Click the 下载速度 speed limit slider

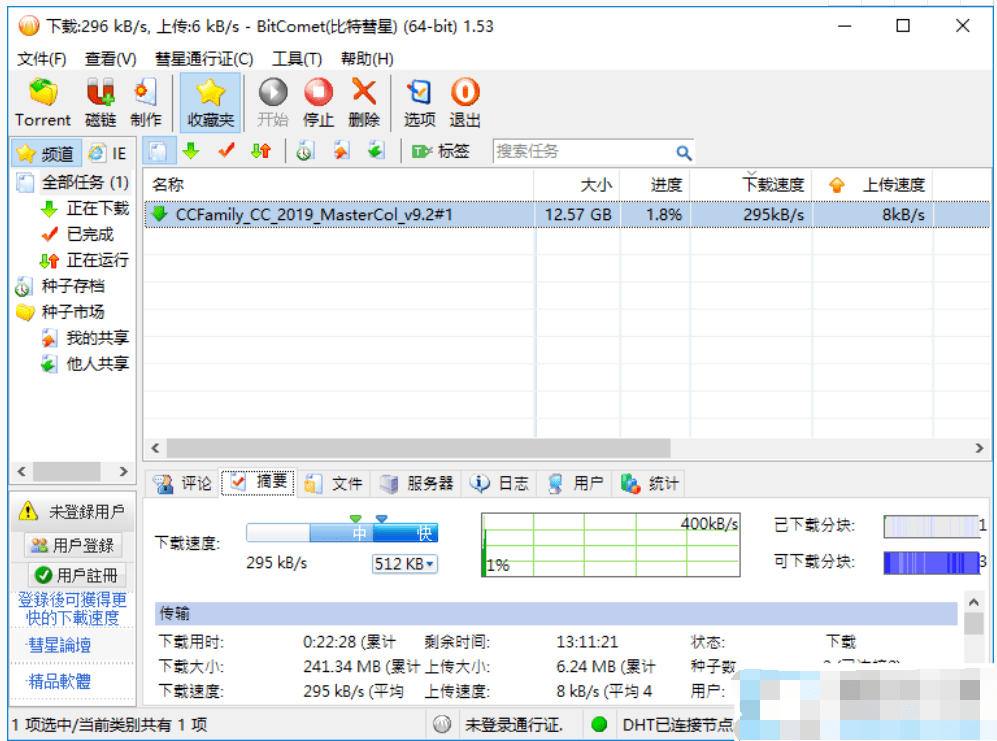coord(342,534)
